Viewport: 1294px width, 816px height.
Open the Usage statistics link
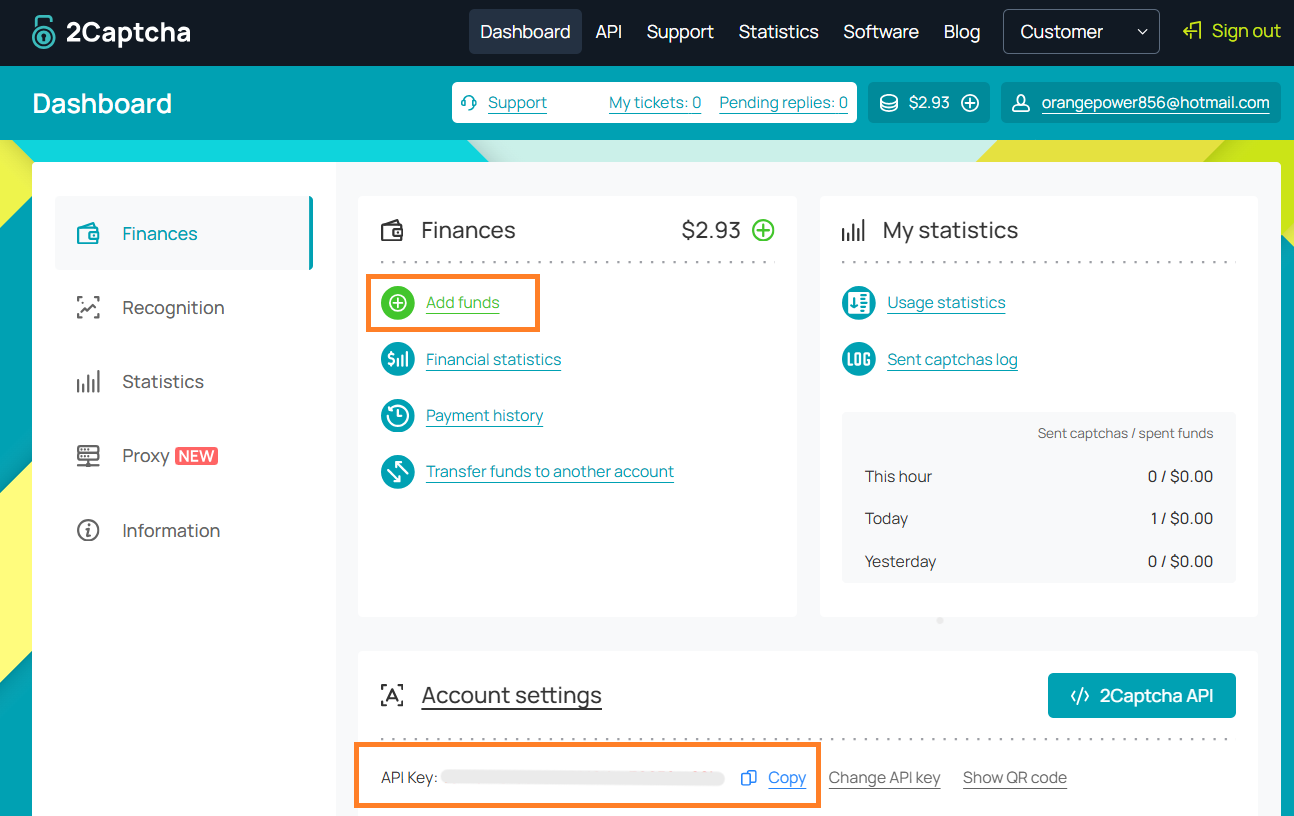pos(946,303)
